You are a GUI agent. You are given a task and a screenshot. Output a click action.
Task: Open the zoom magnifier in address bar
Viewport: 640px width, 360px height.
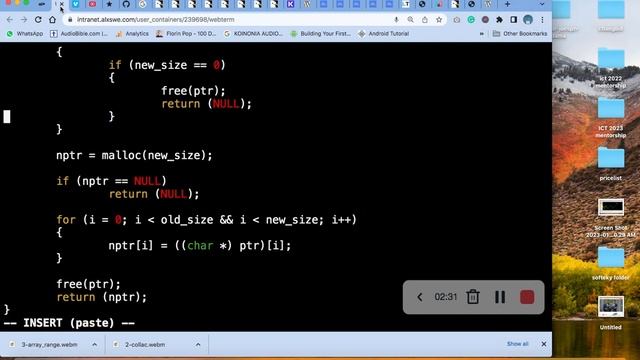pyautogui.click(x=410, y=20)
